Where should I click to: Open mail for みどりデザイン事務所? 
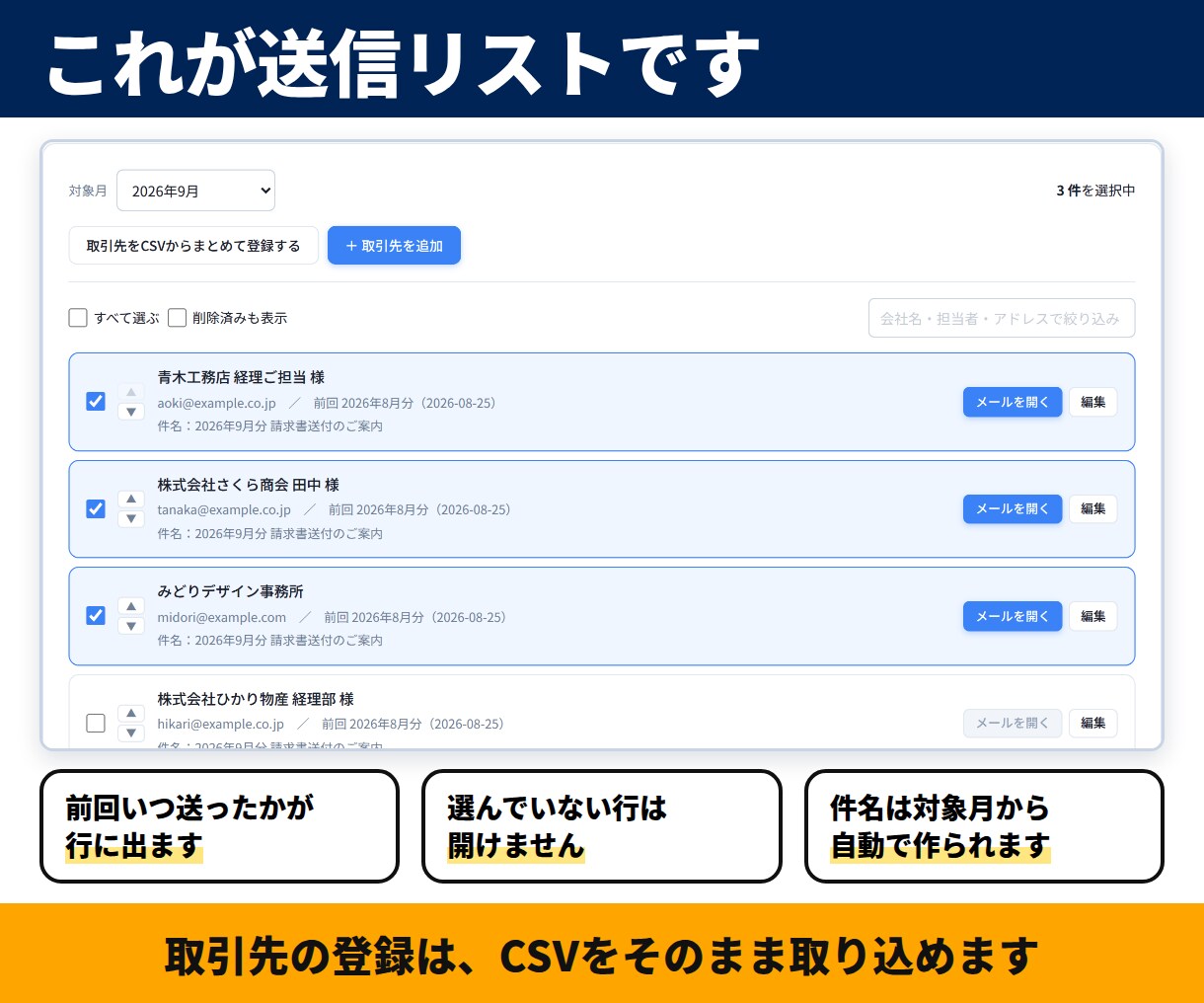pos(1013,616)
